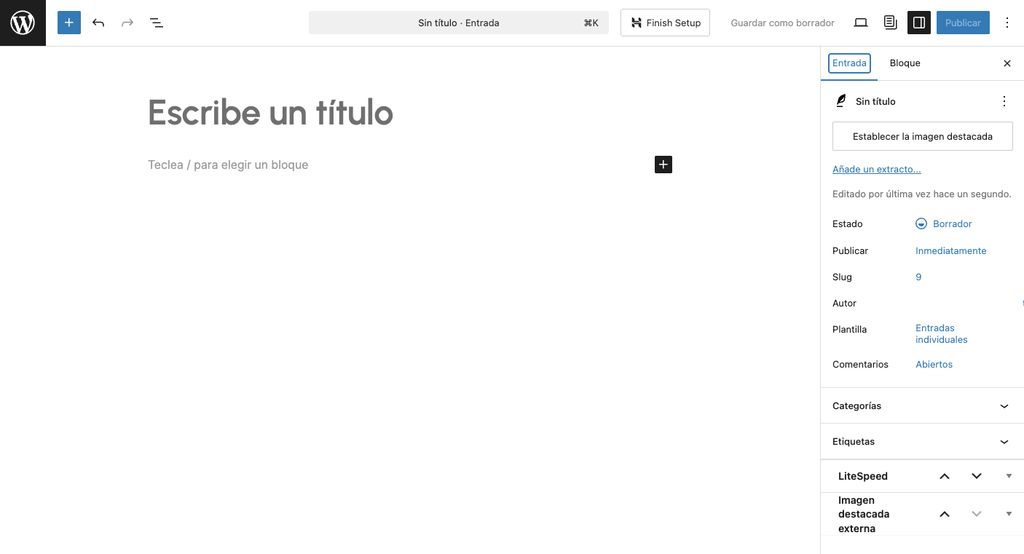Switch to the Entrada tab

(849, 63)
